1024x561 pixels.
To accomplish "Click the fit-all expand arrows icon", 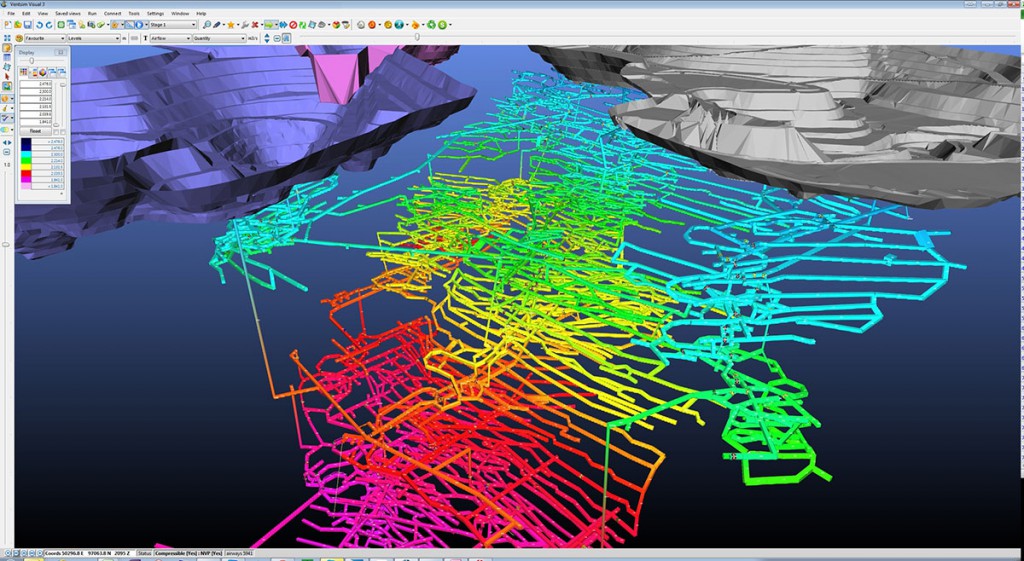I will pyautogui.click(x=7, y=39).
